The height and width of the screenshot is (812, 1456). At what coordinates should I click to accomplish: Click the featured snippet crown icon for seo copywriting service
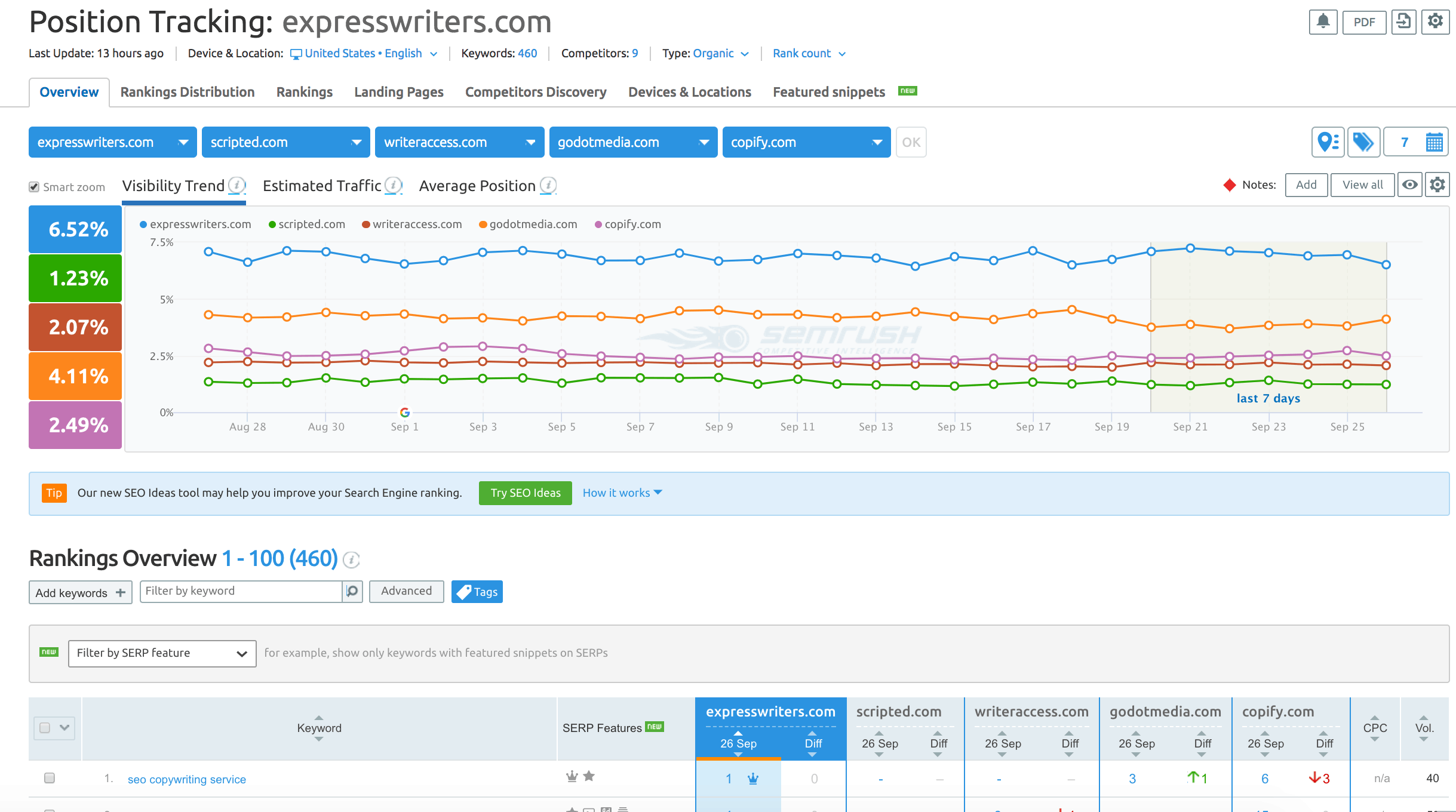point(573,777)
